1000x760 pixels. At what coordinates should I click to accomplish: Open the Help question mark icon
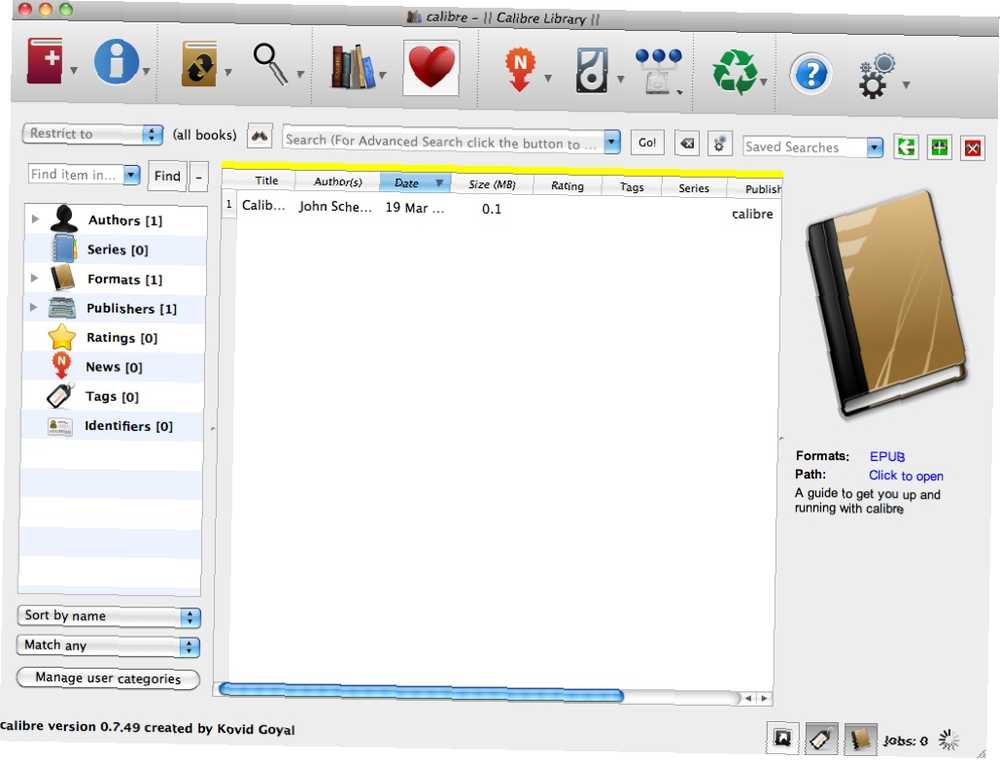click(x=811, y=75)
